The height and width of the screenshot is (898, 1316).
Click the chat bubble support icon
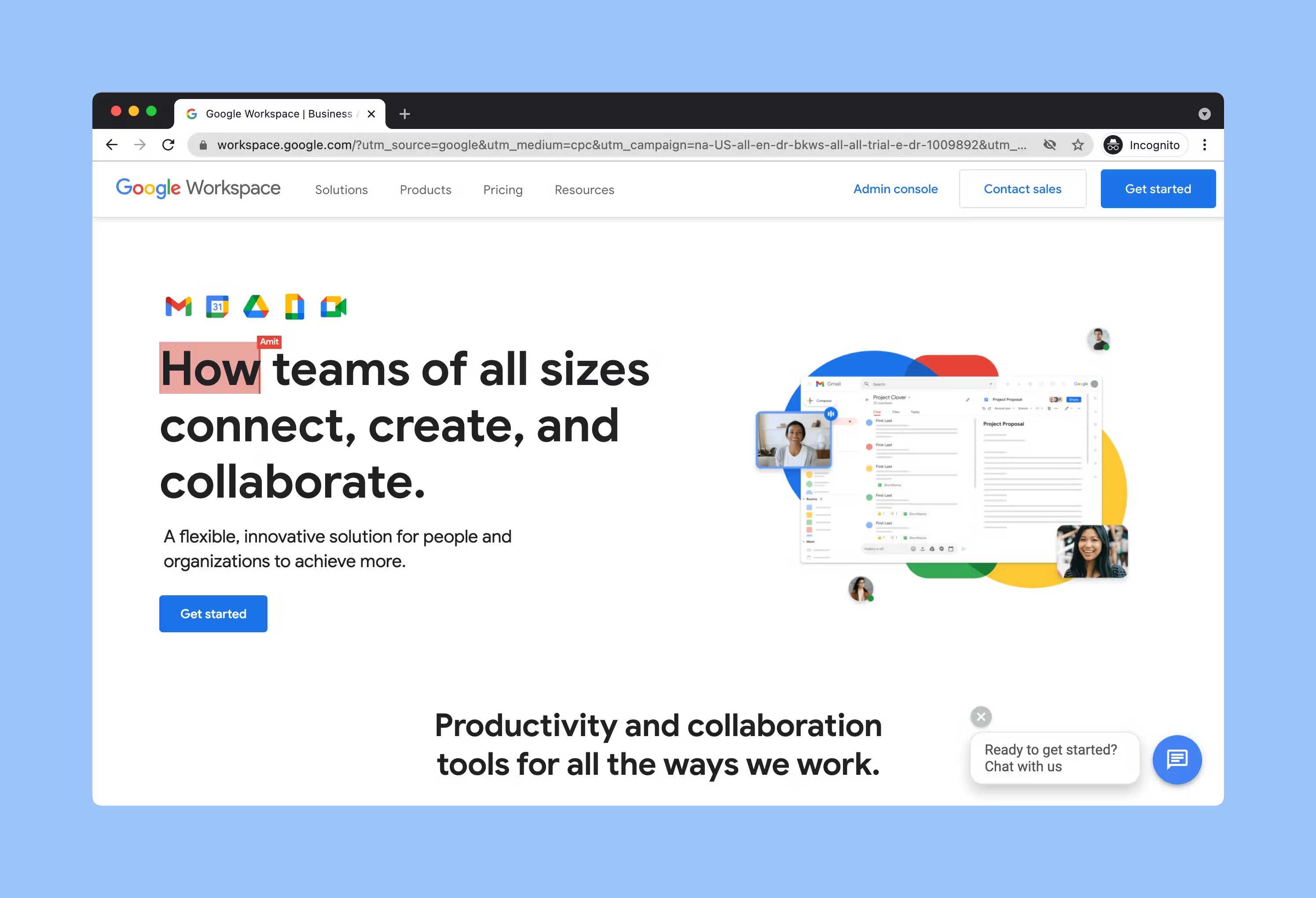(x=1175, y=759)
